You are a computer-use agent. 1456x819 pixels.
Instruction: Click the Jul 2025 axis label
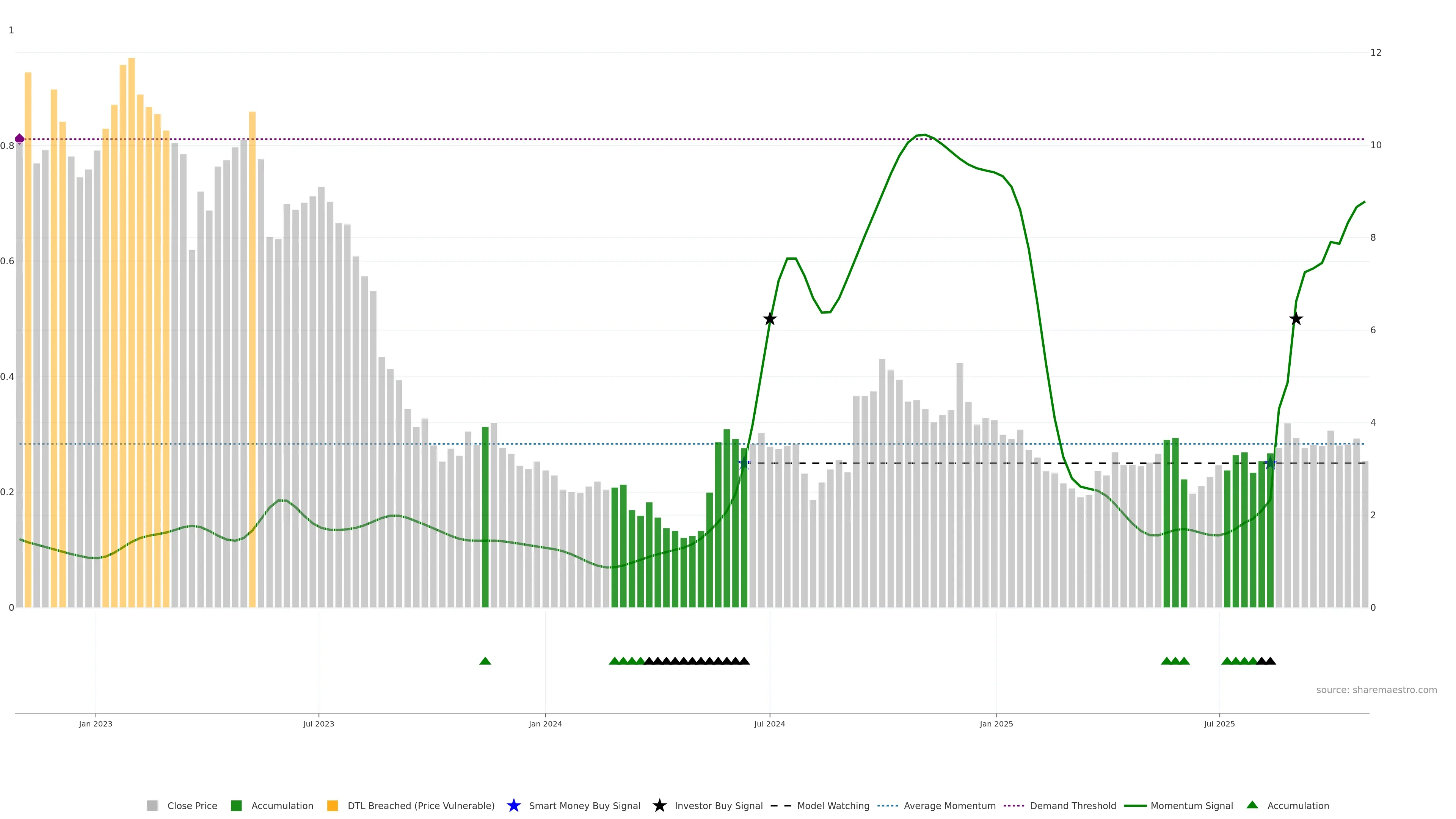point(1219,724)
